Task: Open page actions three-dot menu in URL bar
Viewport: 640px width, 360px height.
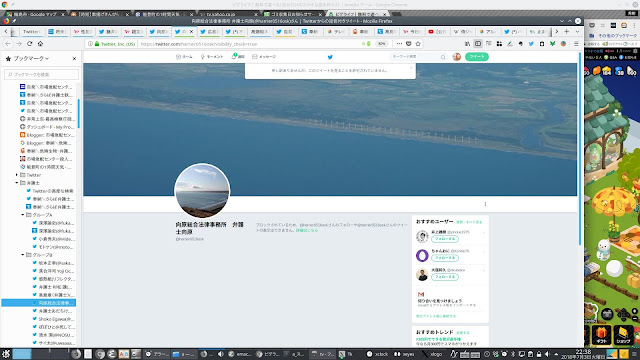Action: tap(399, 44)
